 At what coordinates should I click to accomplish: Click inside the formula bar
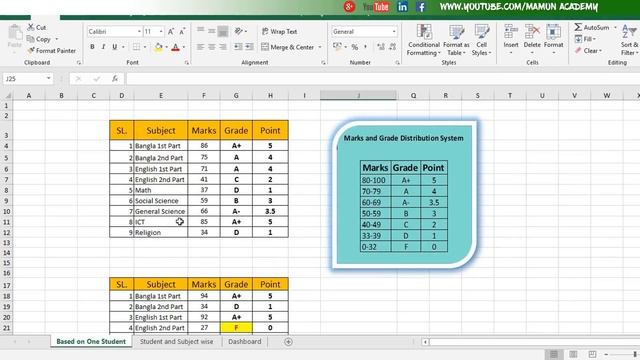(382, 79)
